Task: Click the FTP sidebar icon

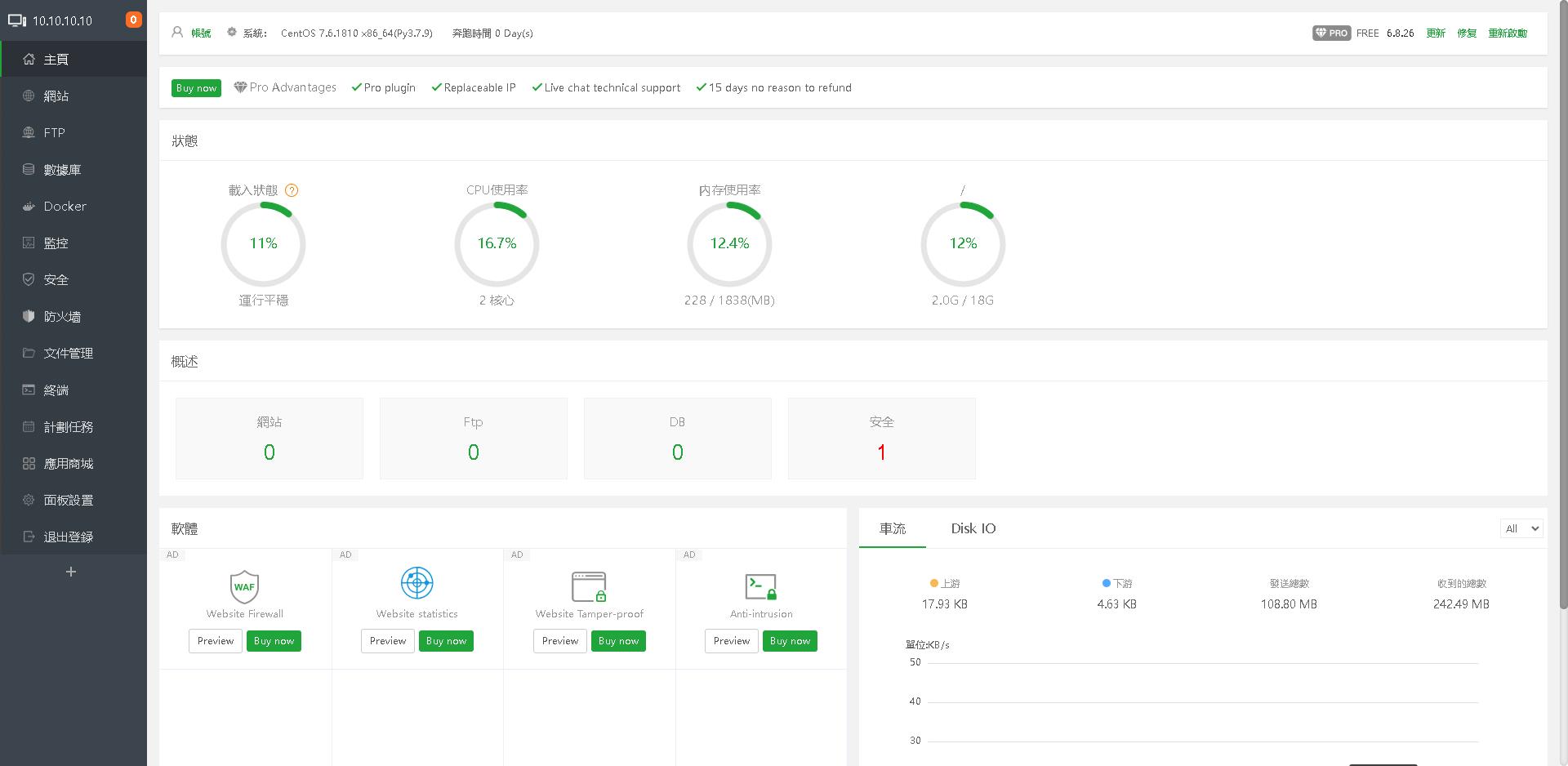Action: pos(29,133)
